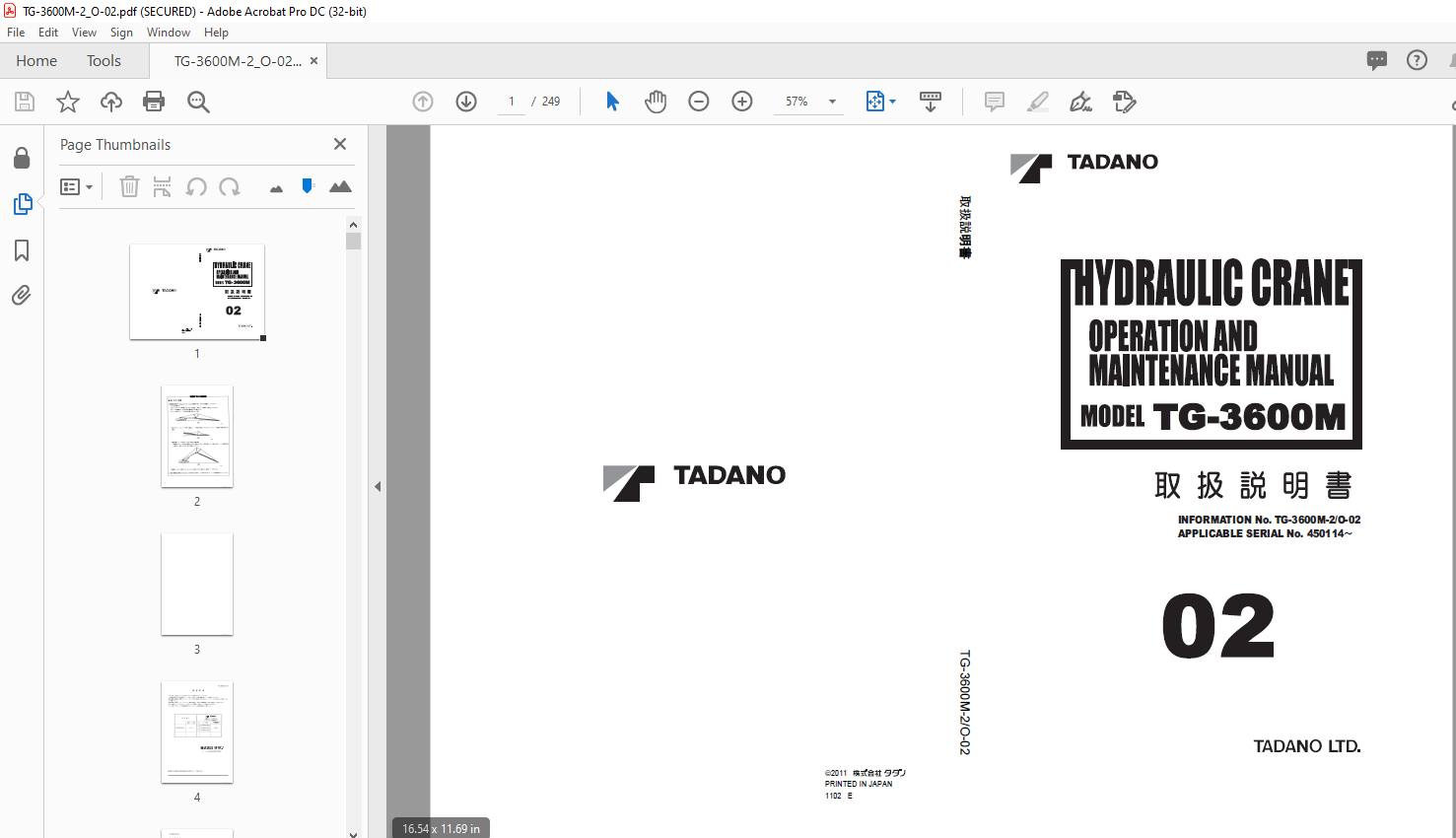The width and height of the screenshot is (1456, 838).
Task: Click the APPLICABLE SERIAL No. 450114~ text
Action: pyautogui.click(x=1265, y=533)
